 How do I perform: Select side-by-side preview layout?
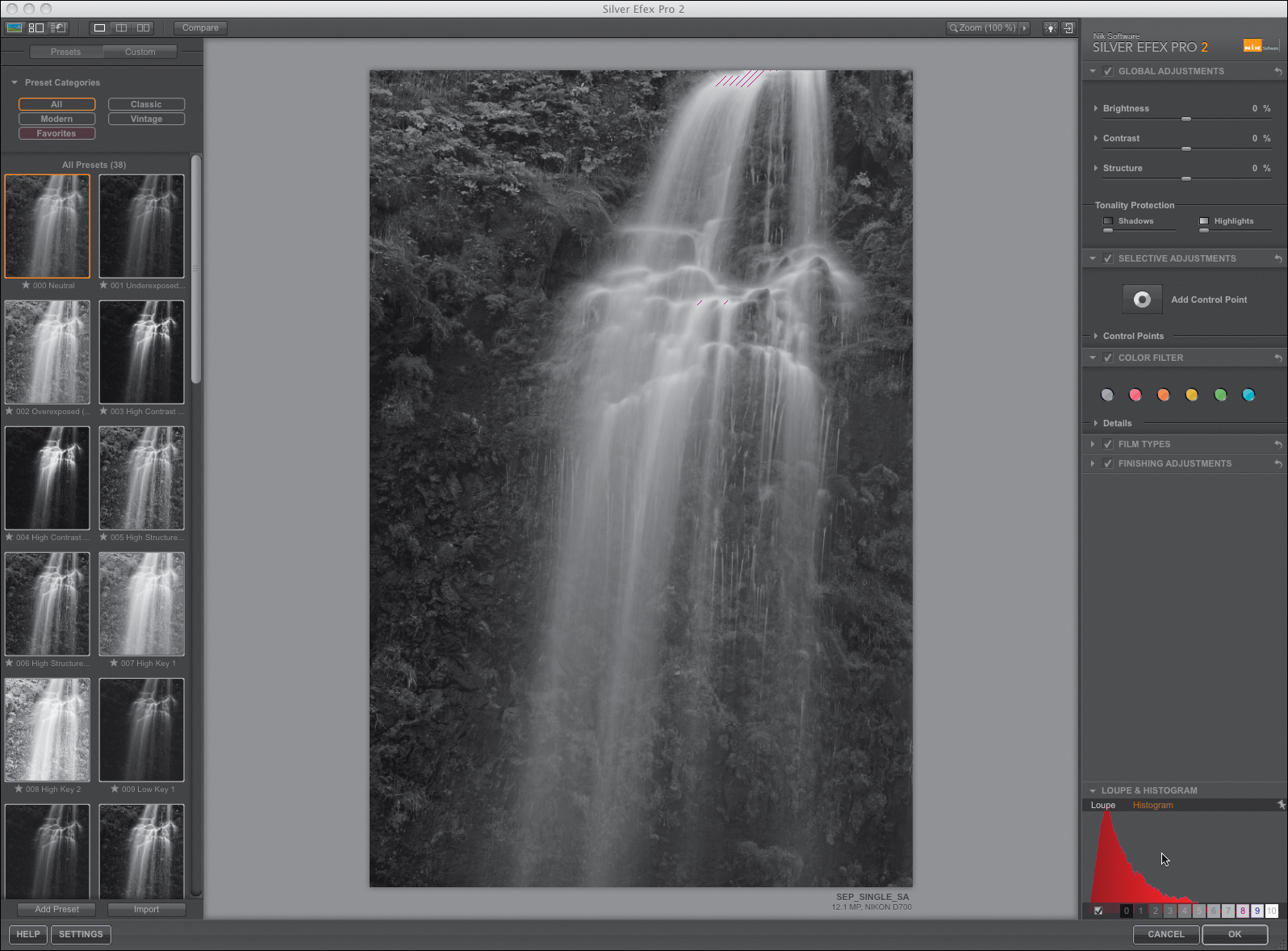(x=143, y=27)
